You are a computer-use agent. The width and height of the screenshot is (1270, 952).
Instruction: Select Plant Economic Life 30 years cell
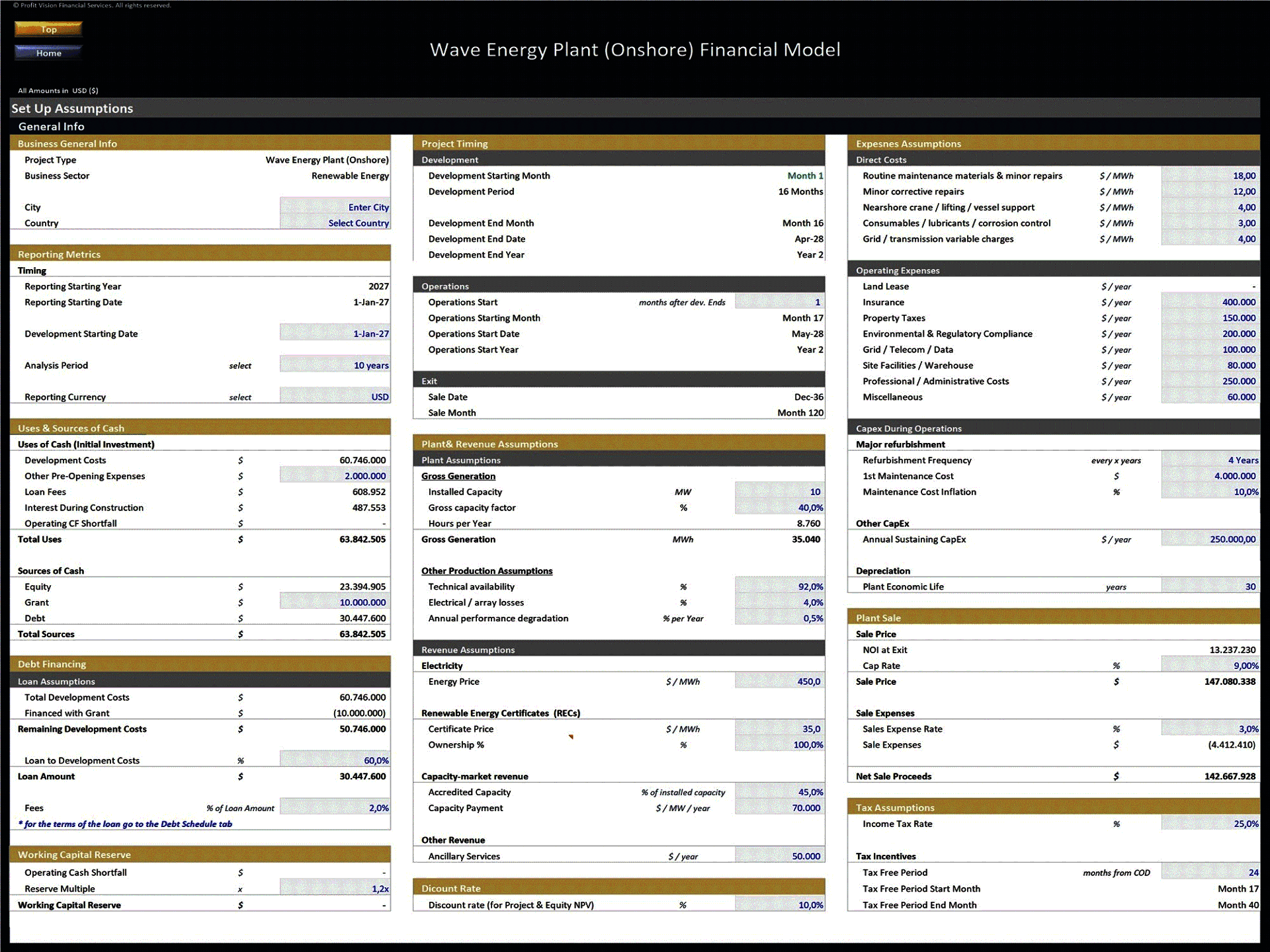click(1210, 586)
